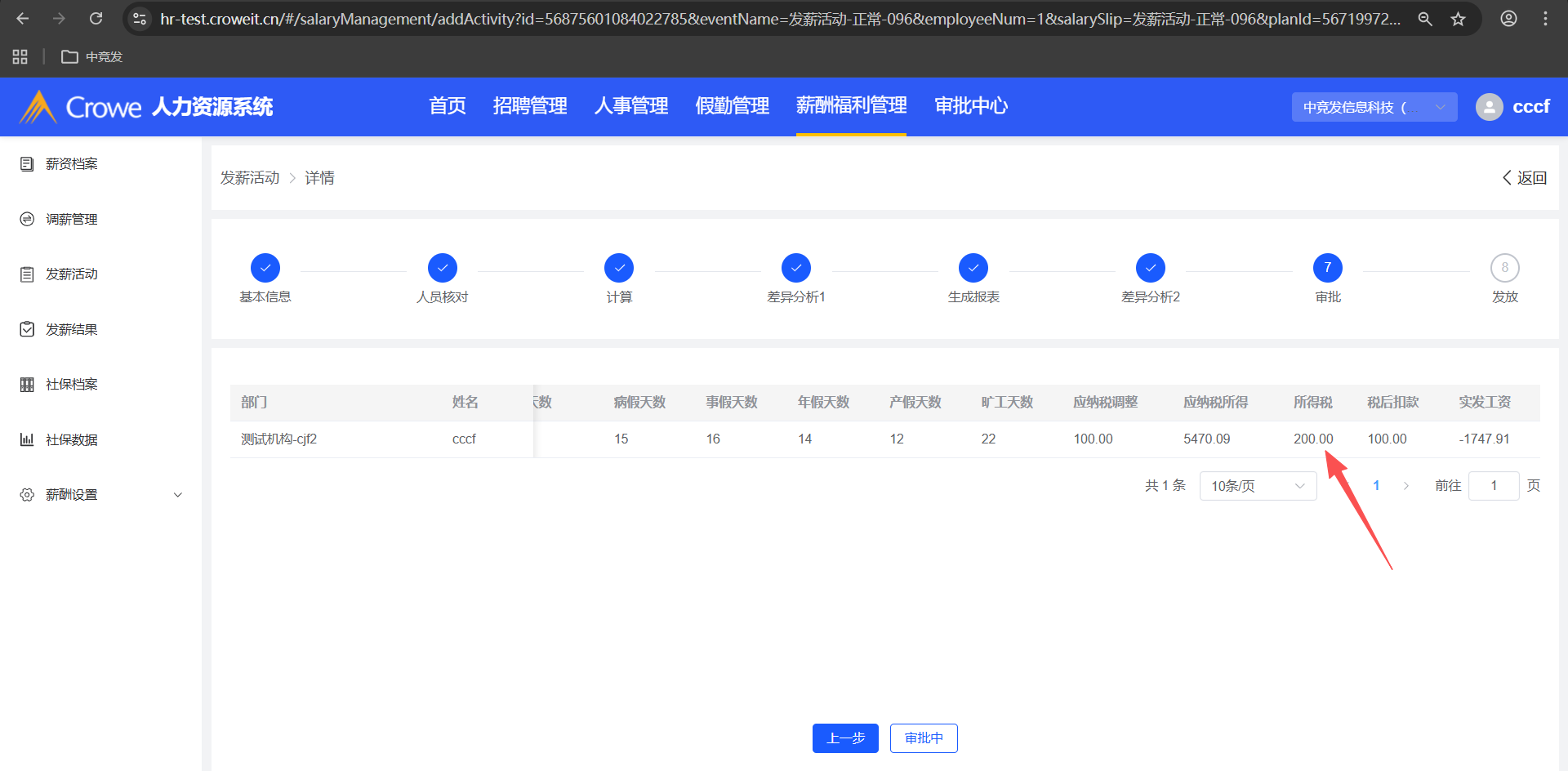Click the 薪酬设置 gear icon
Image resolution: width=1568 pixels, height=771 pixels.
point(27,495)
